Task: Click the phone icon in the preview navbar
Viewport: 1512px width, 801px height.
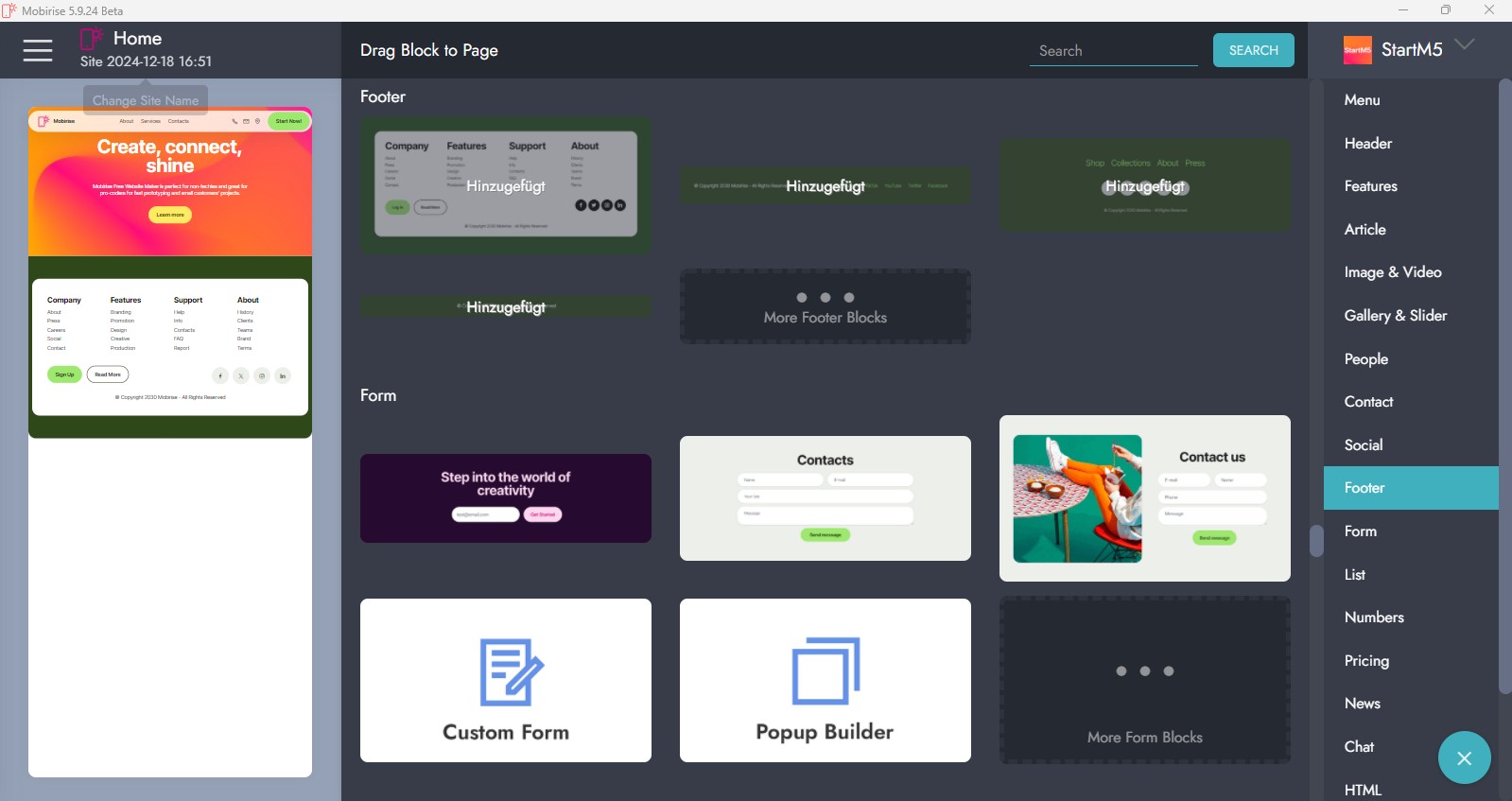Action: pos(235,121)
